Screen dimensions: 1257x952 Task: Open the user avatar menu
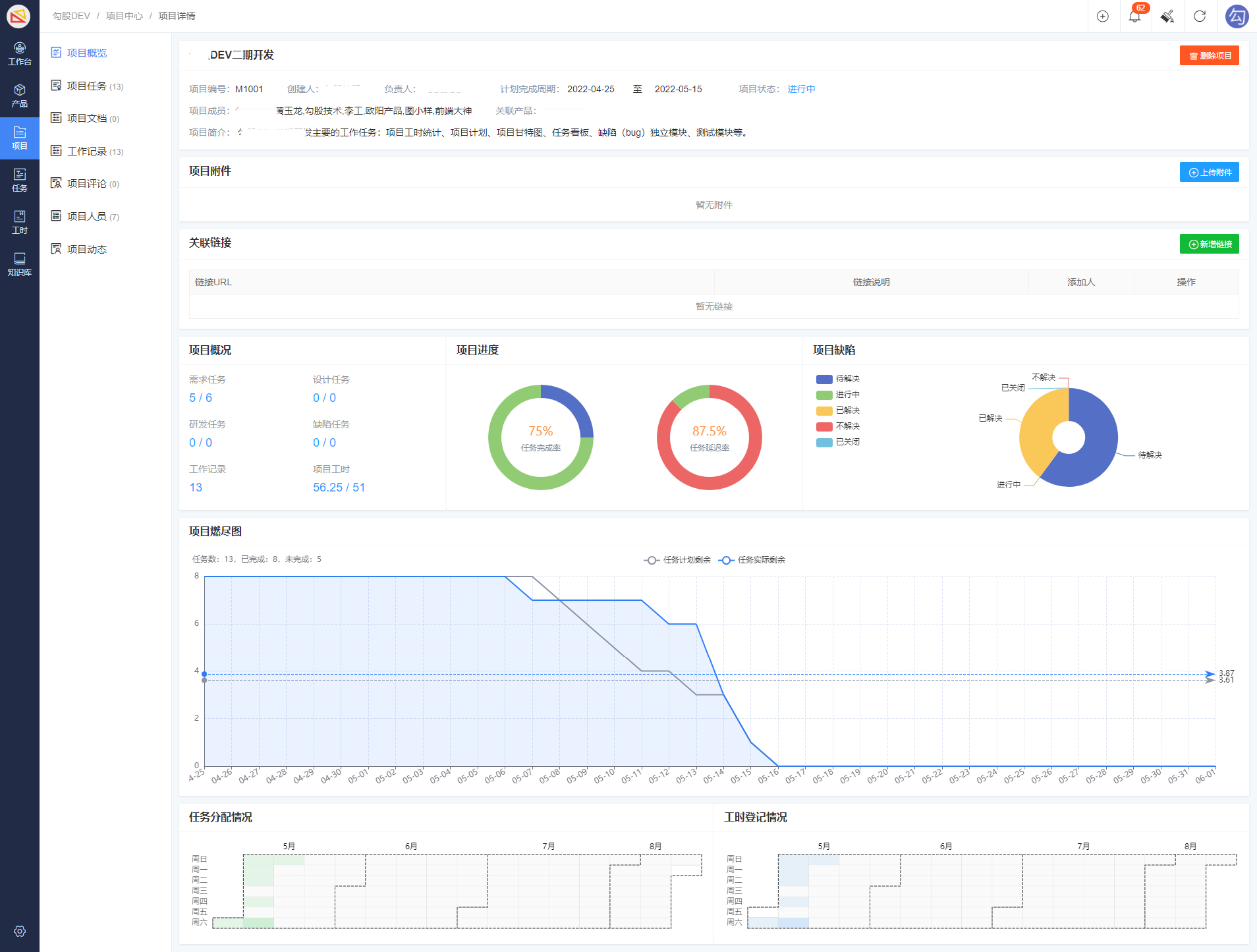click(1237, 16)
